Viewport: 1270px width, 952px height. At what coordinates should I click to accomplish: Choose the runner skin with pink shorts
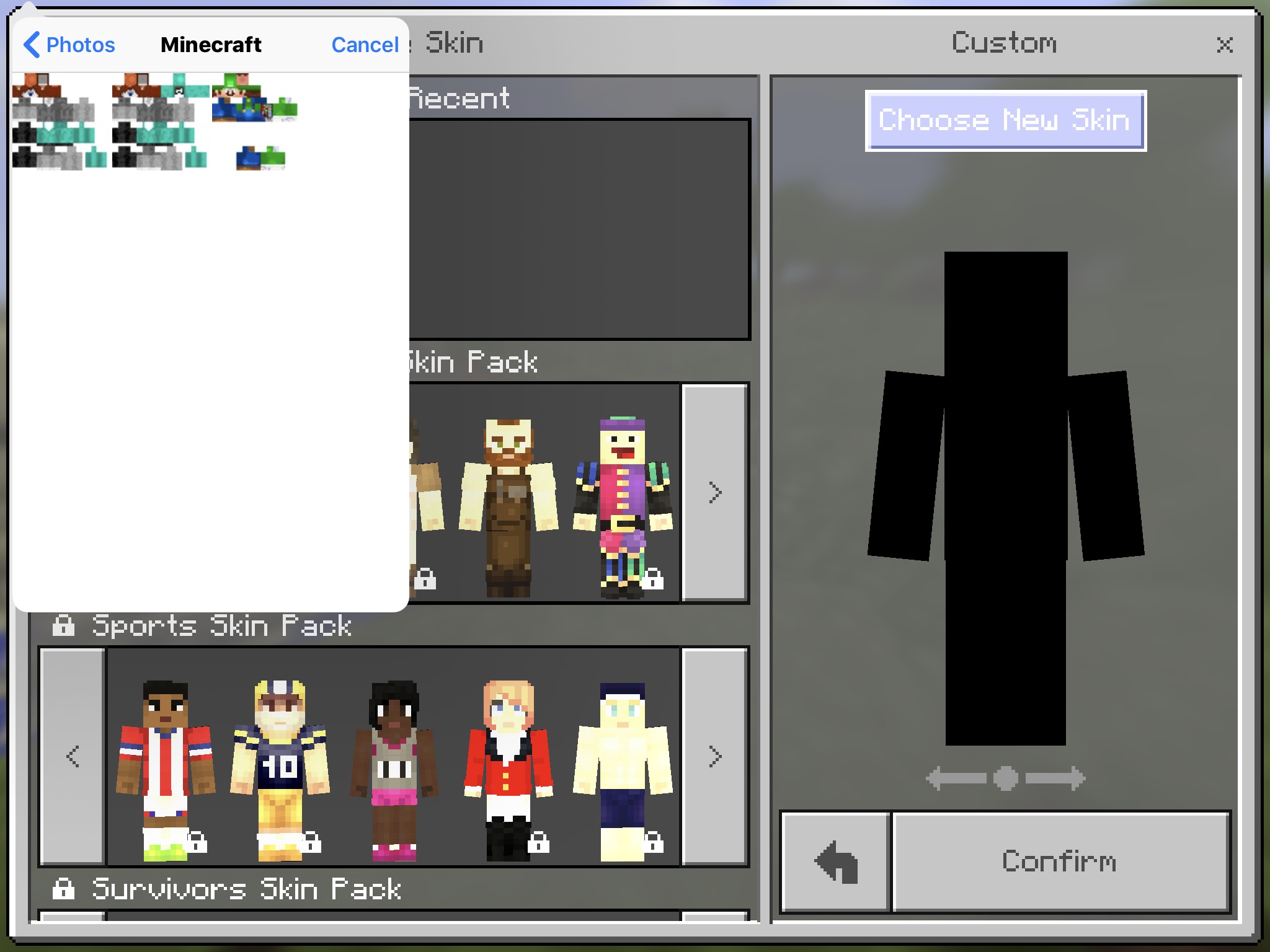tap(394, 769)
